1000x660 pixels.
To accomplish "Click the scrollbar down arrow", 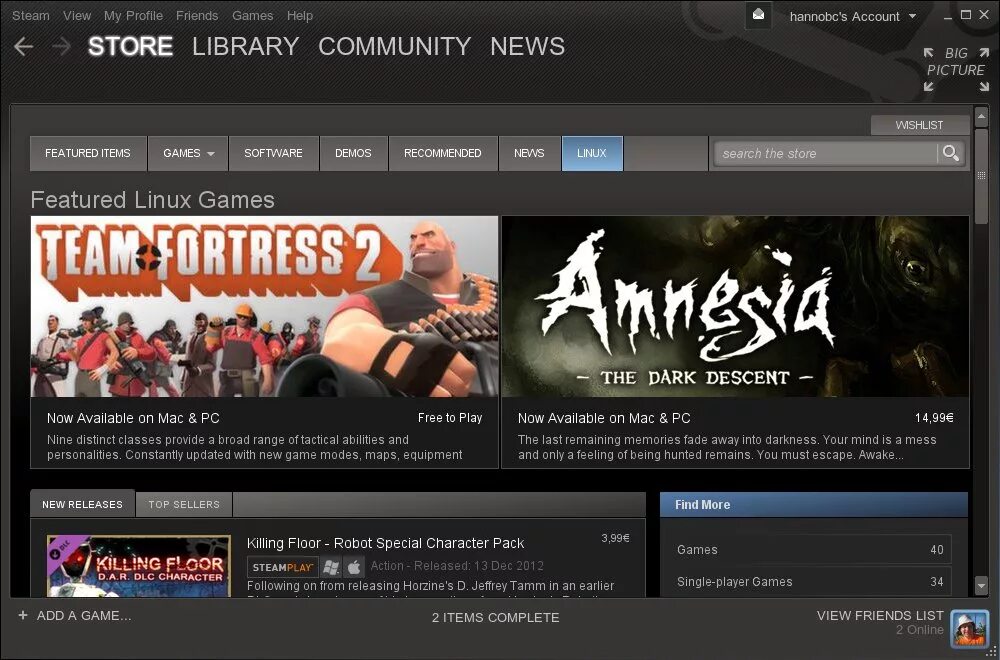I will (981, 585).
